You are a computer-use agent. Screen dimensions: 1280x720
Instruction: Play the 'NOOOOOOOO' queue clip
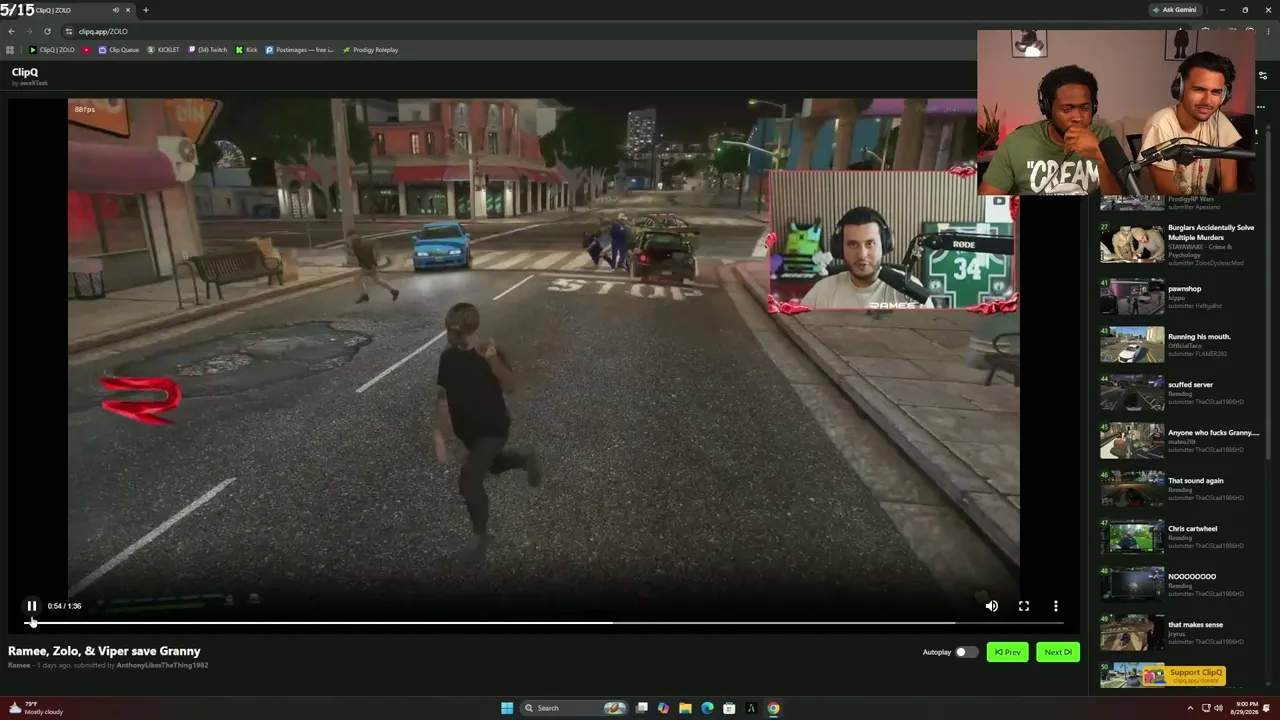(x=1132, y=585)
